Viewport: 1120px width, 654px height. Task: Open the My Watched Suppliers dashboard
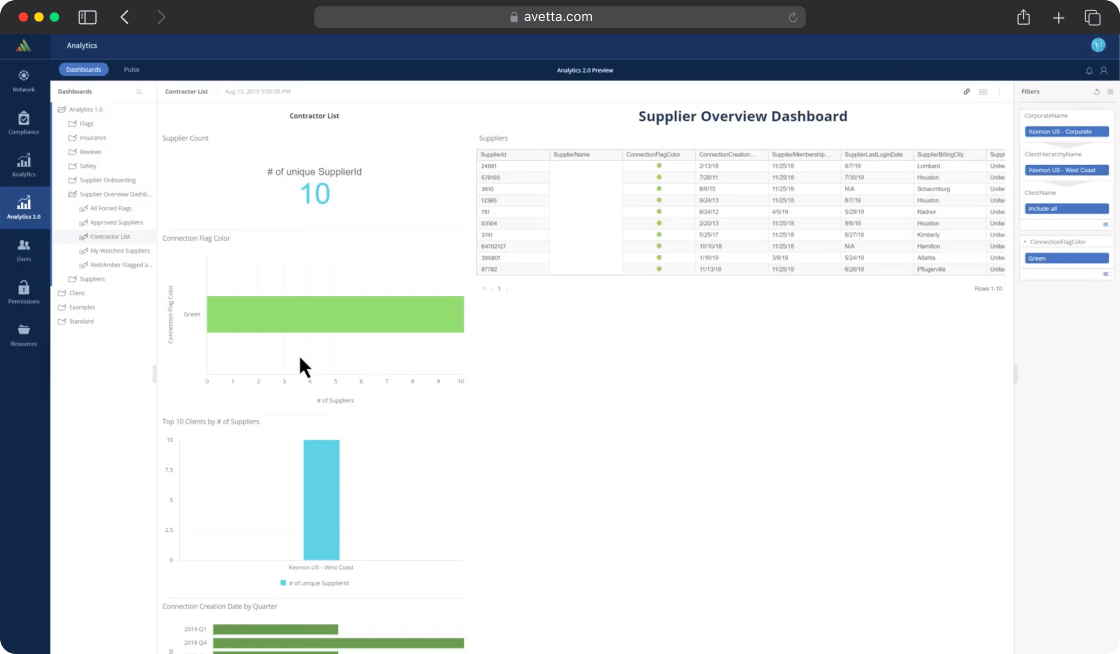point(120,251)
